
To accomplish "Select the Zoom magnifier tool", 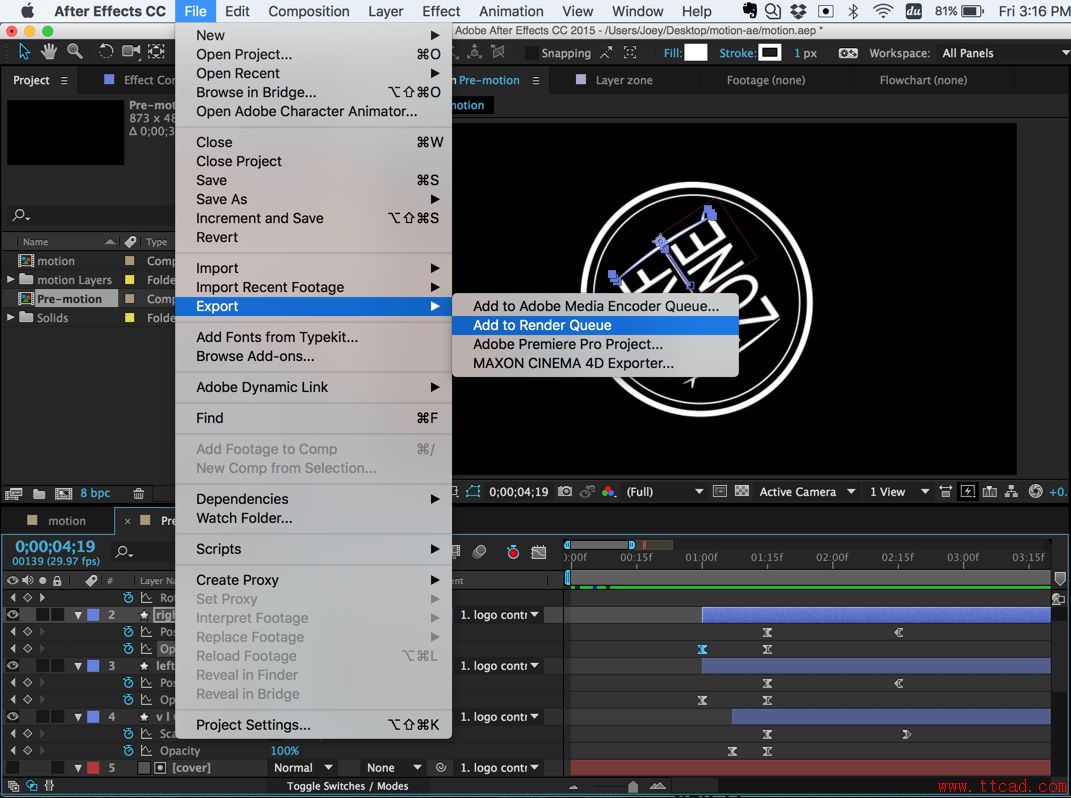I will click(x=75, y=52).
